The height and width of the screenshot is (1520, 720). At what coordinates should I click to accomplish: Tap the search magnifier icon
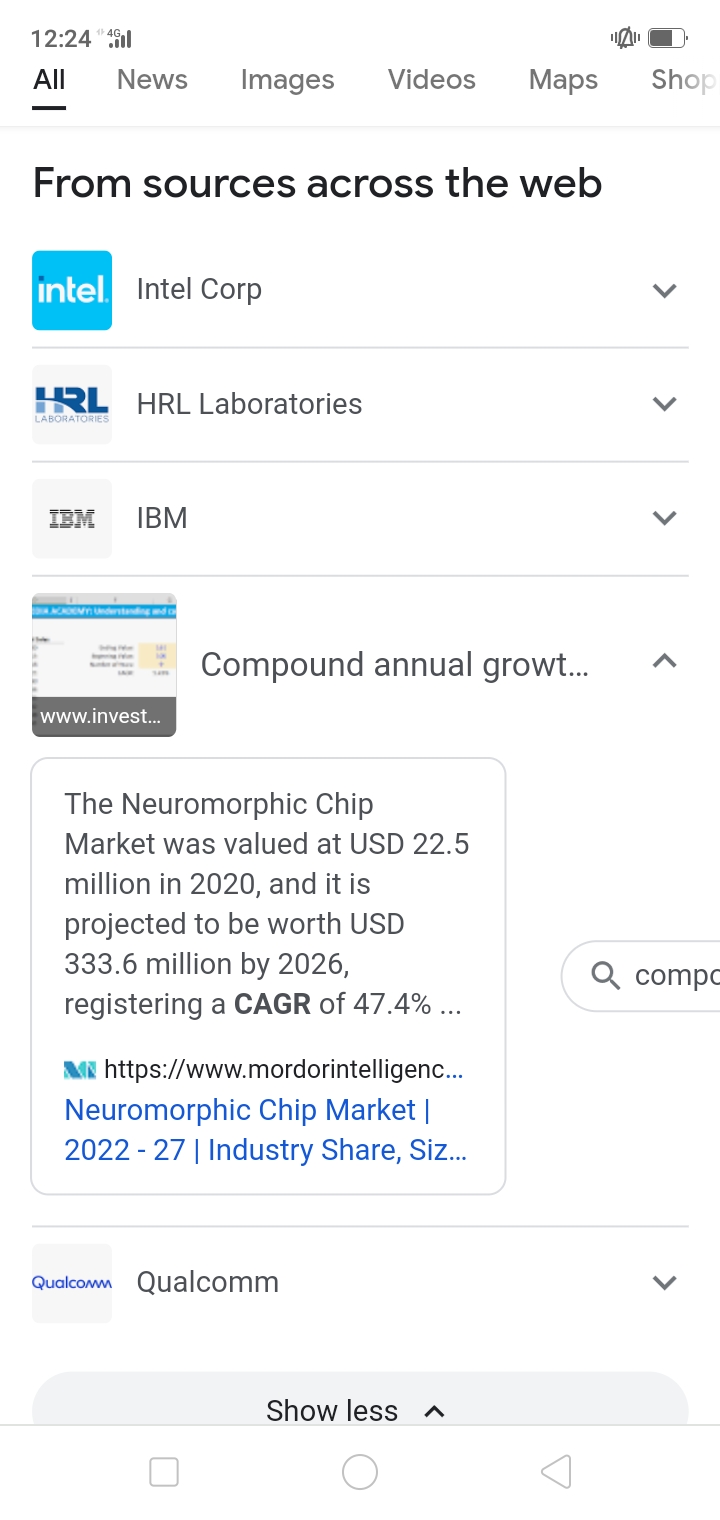pyautogui.click(x=606, y=974)
